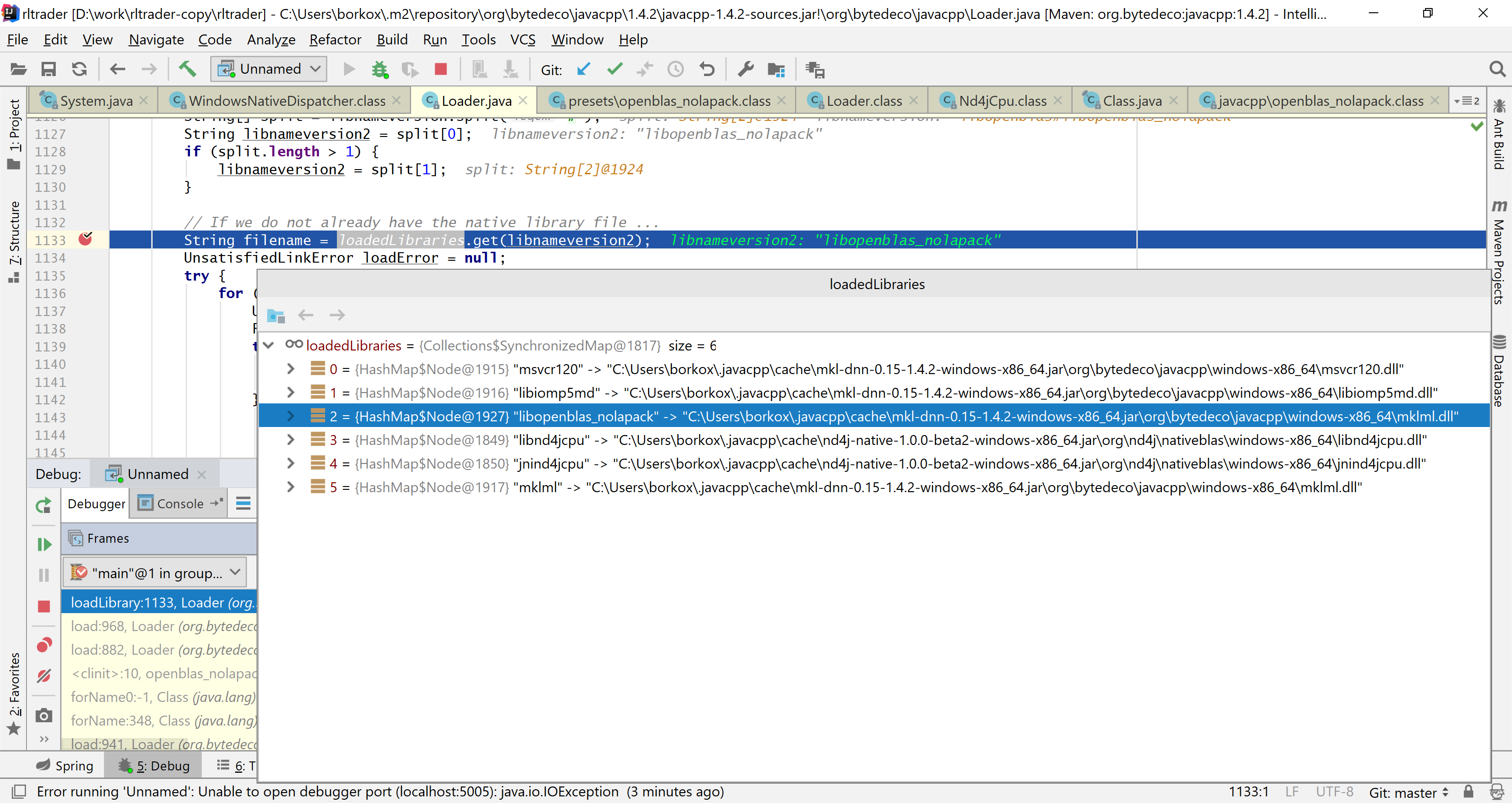Expand entry 4 jnind4jcpu node
Screen dimensions: 1512x803
coord(291,463)
